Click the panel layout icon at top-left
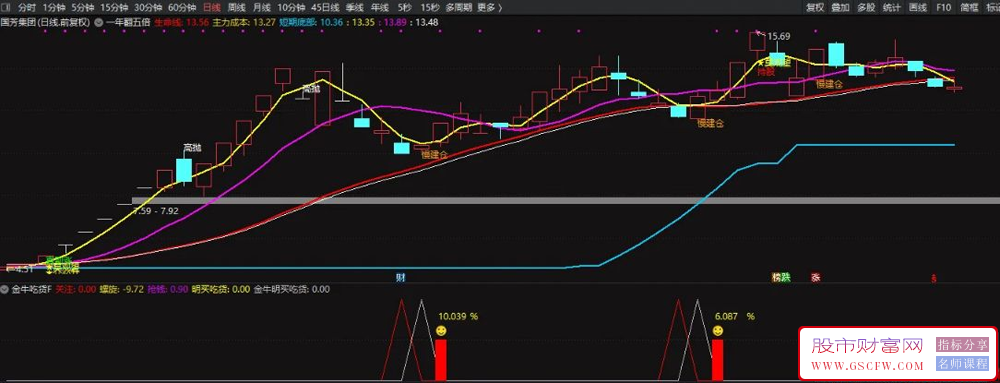The image size is (1000, 383). pyautogui.click(x=5, y=8)
